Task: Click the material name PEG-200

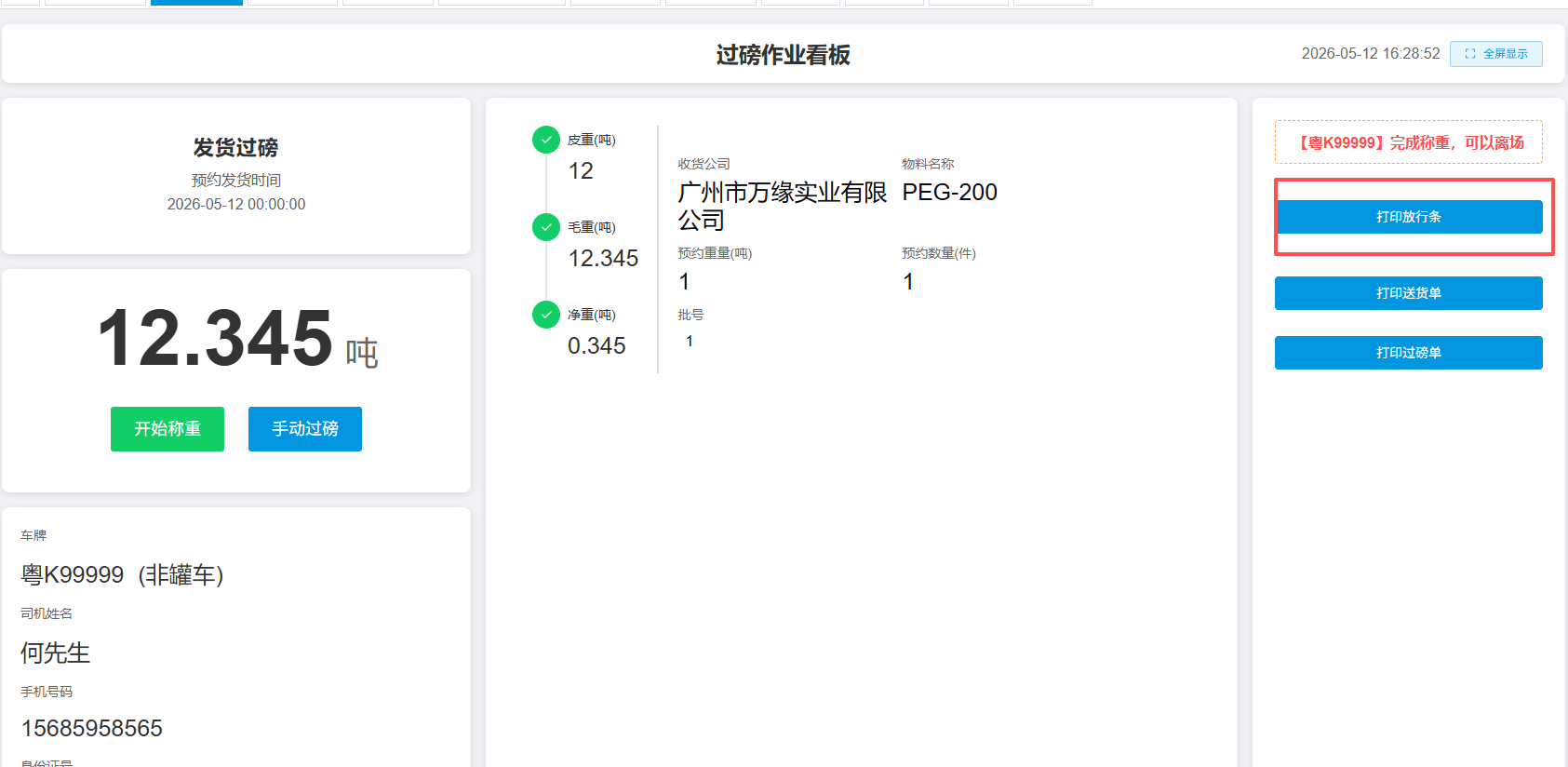Action: click(x=950, y=192)
